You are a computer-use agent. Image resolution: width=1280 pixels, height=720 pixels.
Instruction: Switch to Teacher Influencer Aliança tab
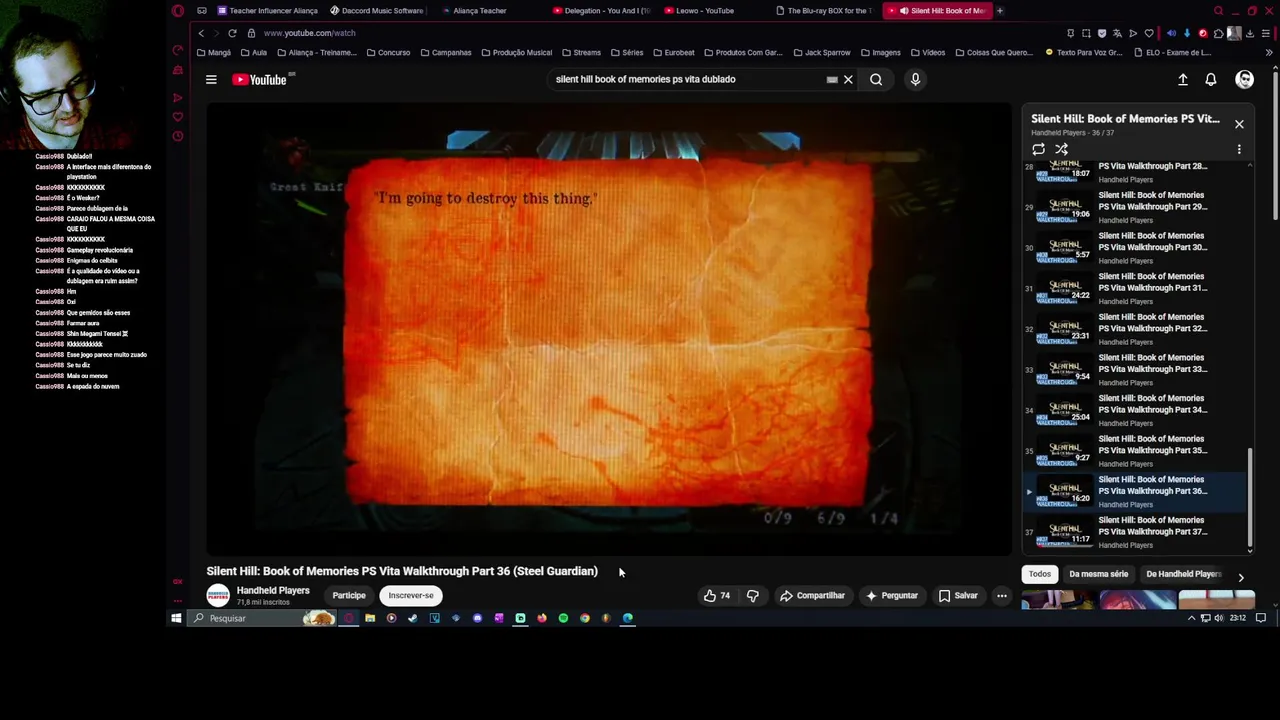point(268,11)
